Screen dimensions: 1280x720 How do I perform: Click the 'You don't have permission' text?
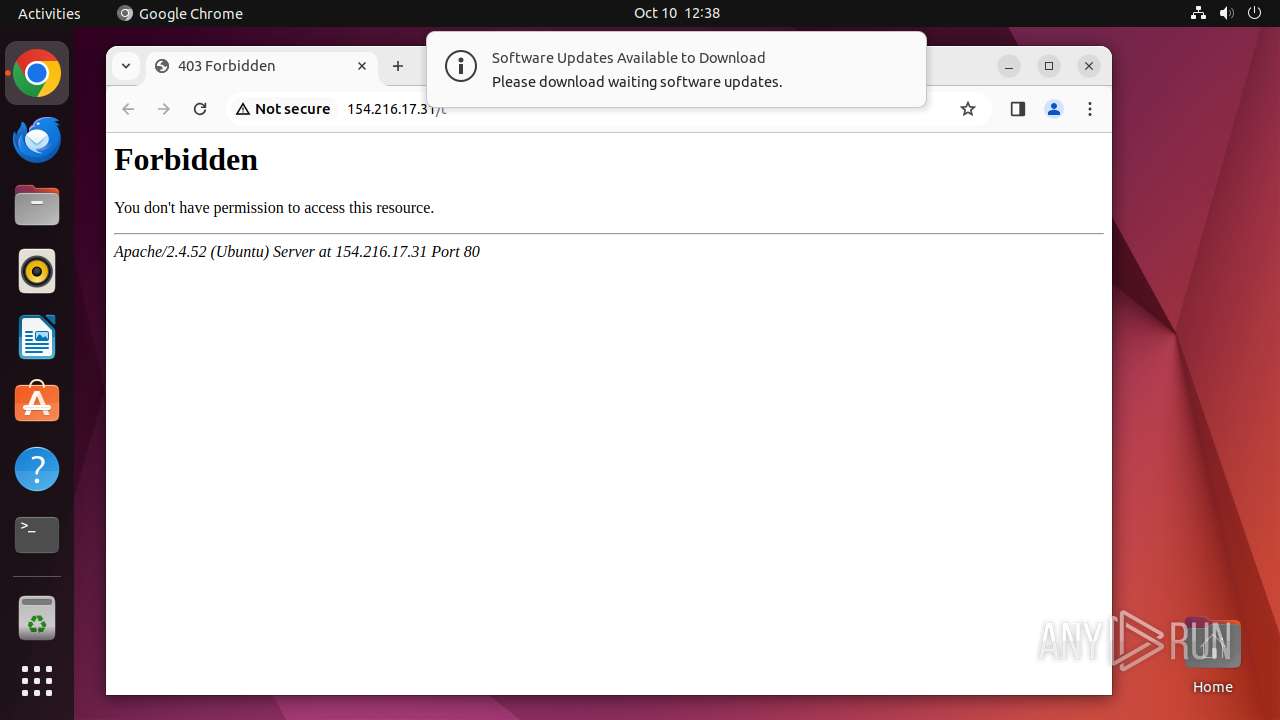click(274, 208)
